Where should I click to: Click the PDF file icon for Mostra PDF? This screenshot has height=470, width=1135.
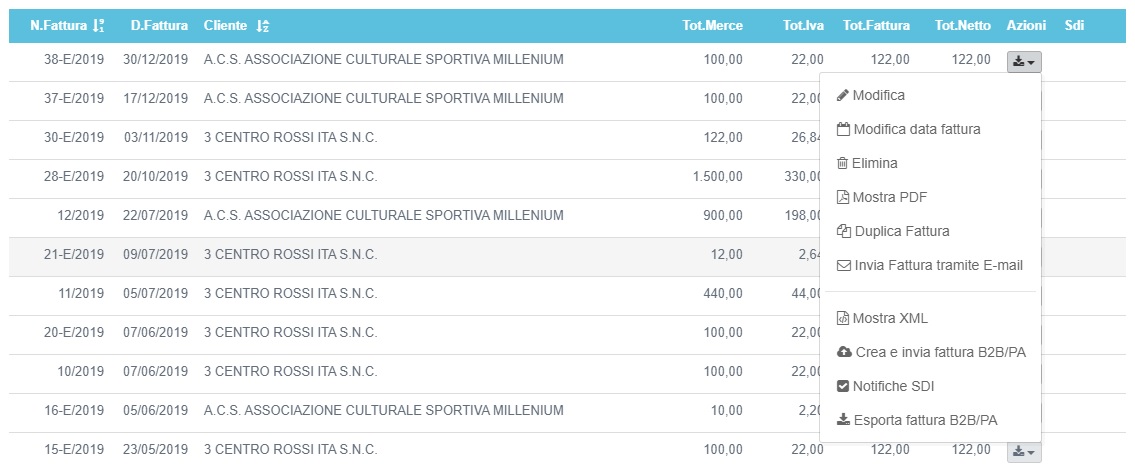click(843, 198)
